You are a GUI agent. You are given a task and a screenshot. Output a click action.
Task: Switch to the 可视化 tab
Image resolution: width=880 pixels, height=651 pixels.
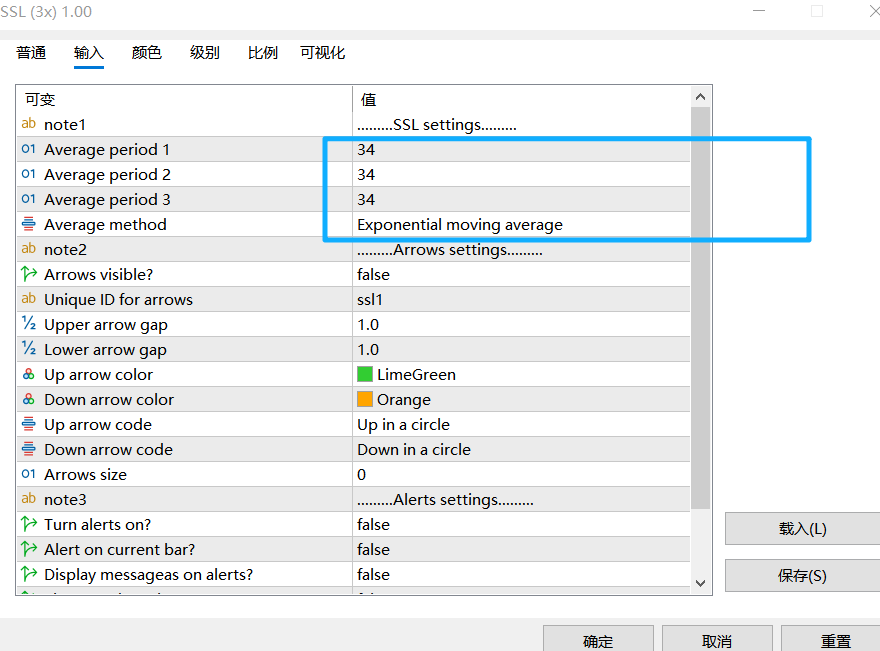click(x=322, y=53)
